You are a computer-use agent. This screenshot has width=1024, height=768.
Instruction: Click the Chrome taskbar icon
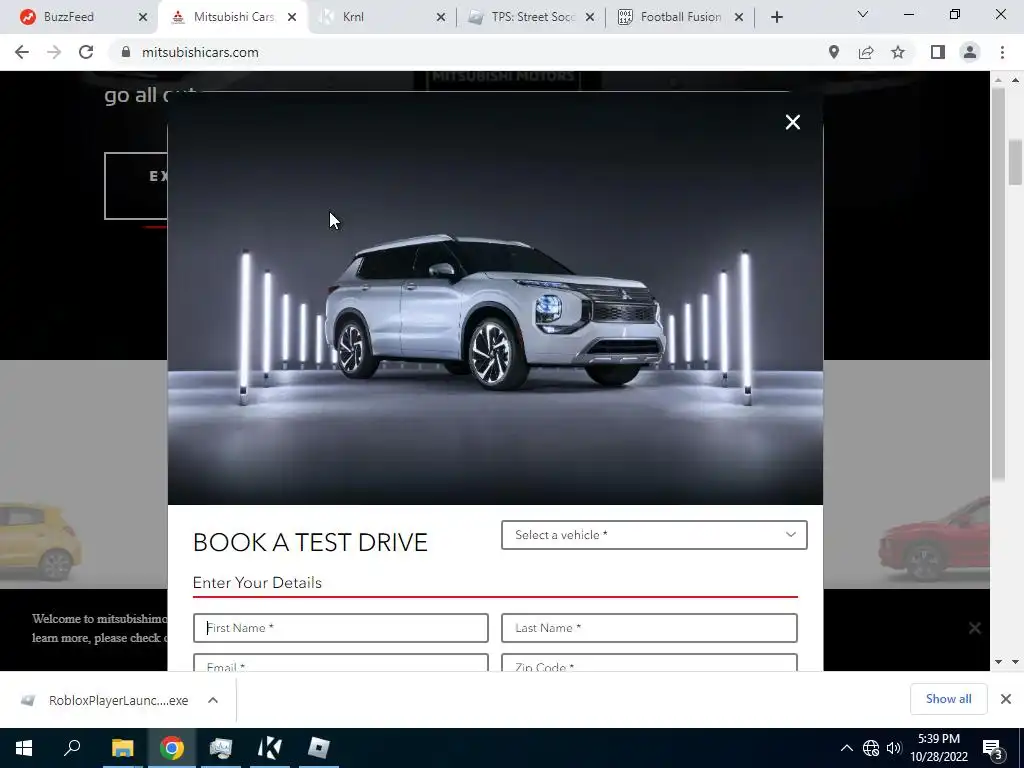coord(172,748)
